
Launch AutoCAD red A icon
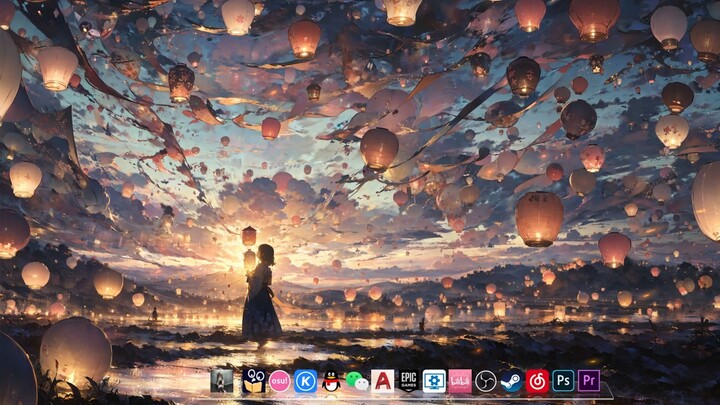click(x=383, y=381)
